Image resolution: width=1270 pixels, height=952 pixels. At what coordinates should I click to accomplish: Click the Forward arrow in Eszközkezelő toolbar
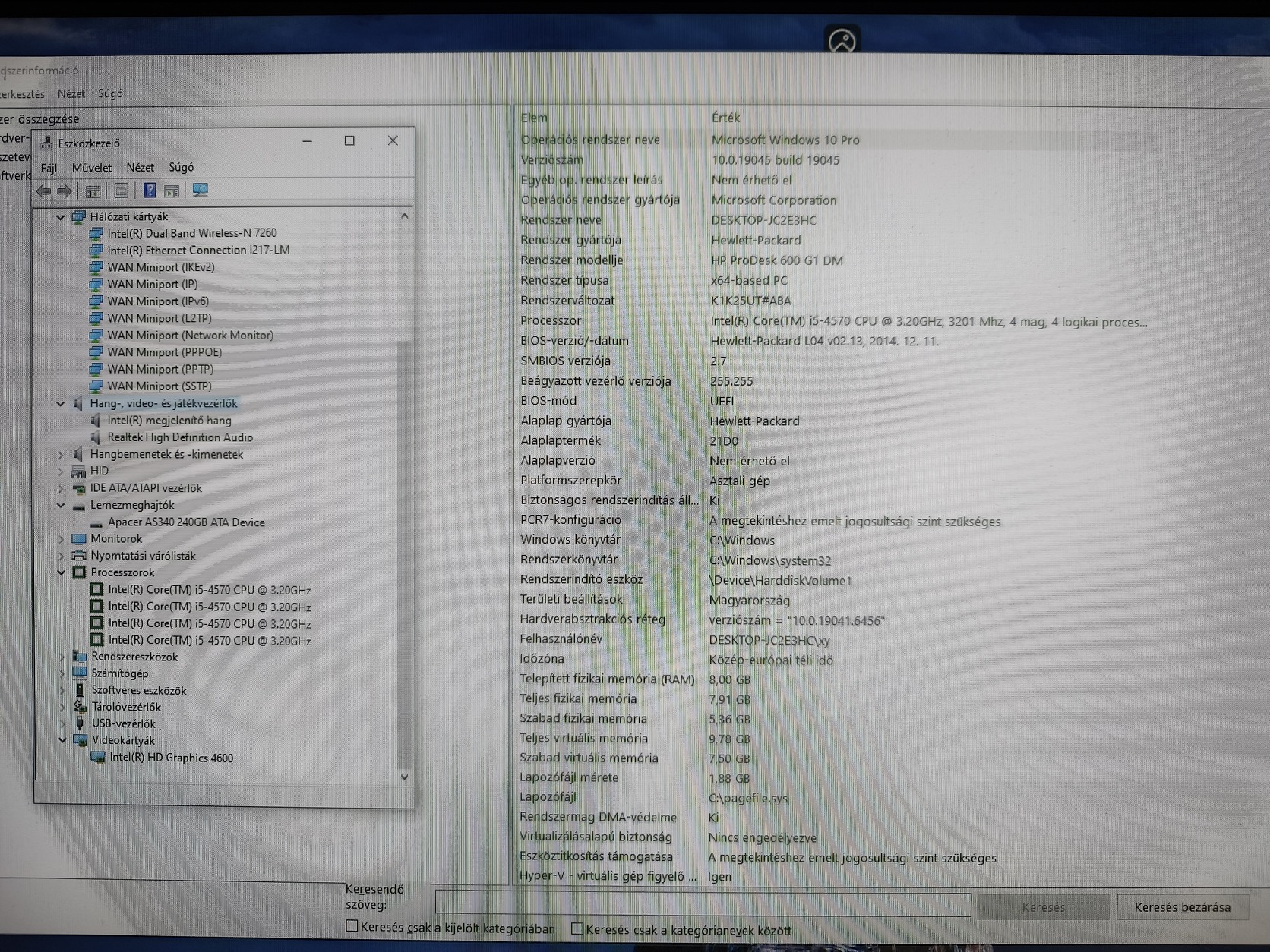coord(65,191)
